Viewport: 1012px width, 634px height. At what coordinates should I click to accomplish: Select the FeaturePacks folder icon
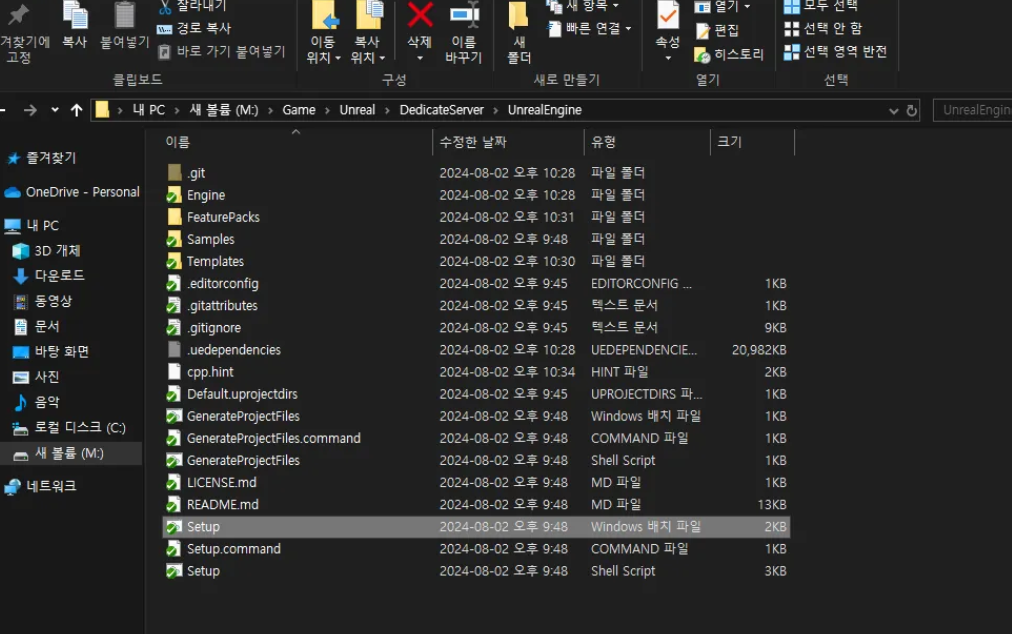174,217
